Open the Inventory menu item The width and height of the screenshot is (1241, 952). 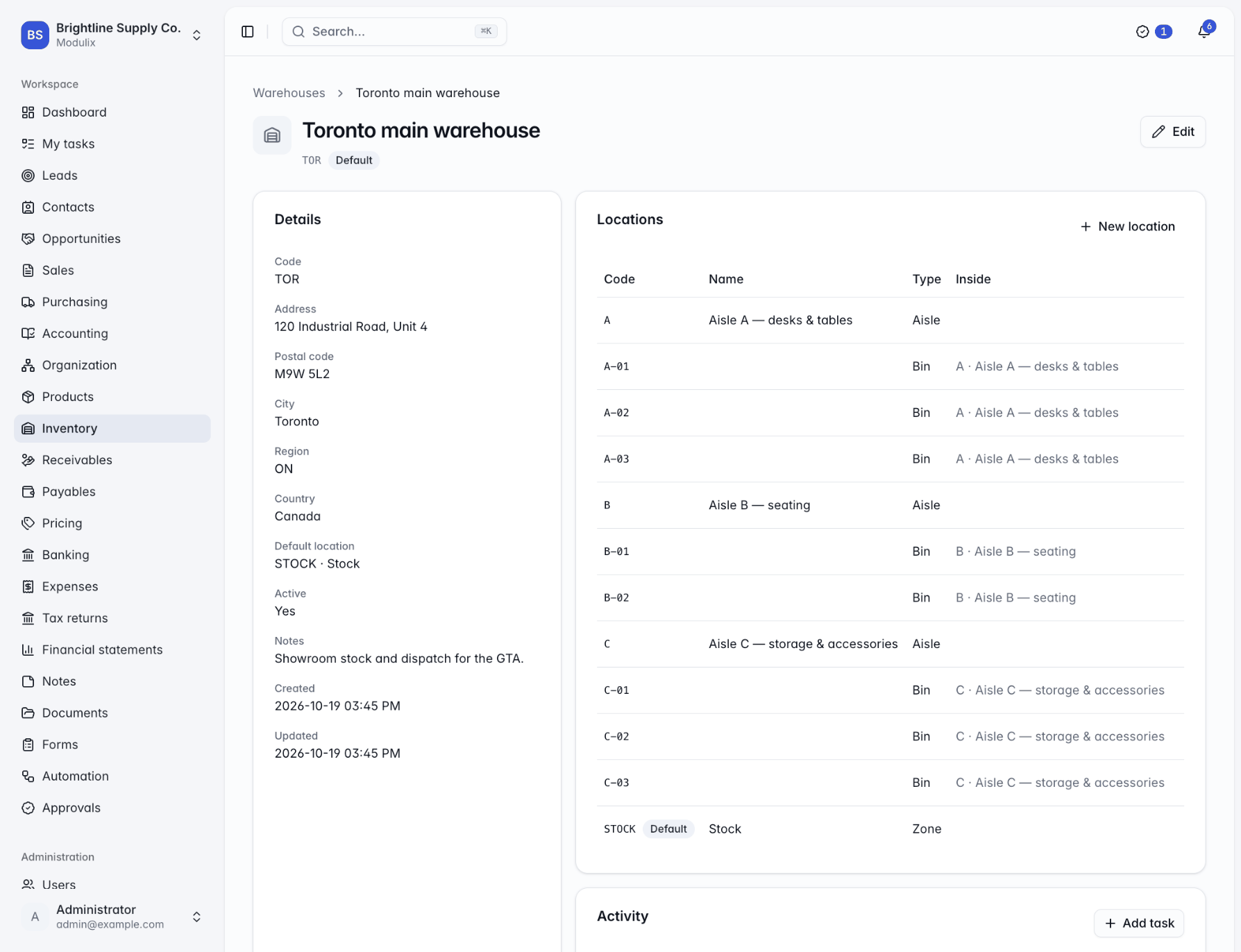click(112, 428)
